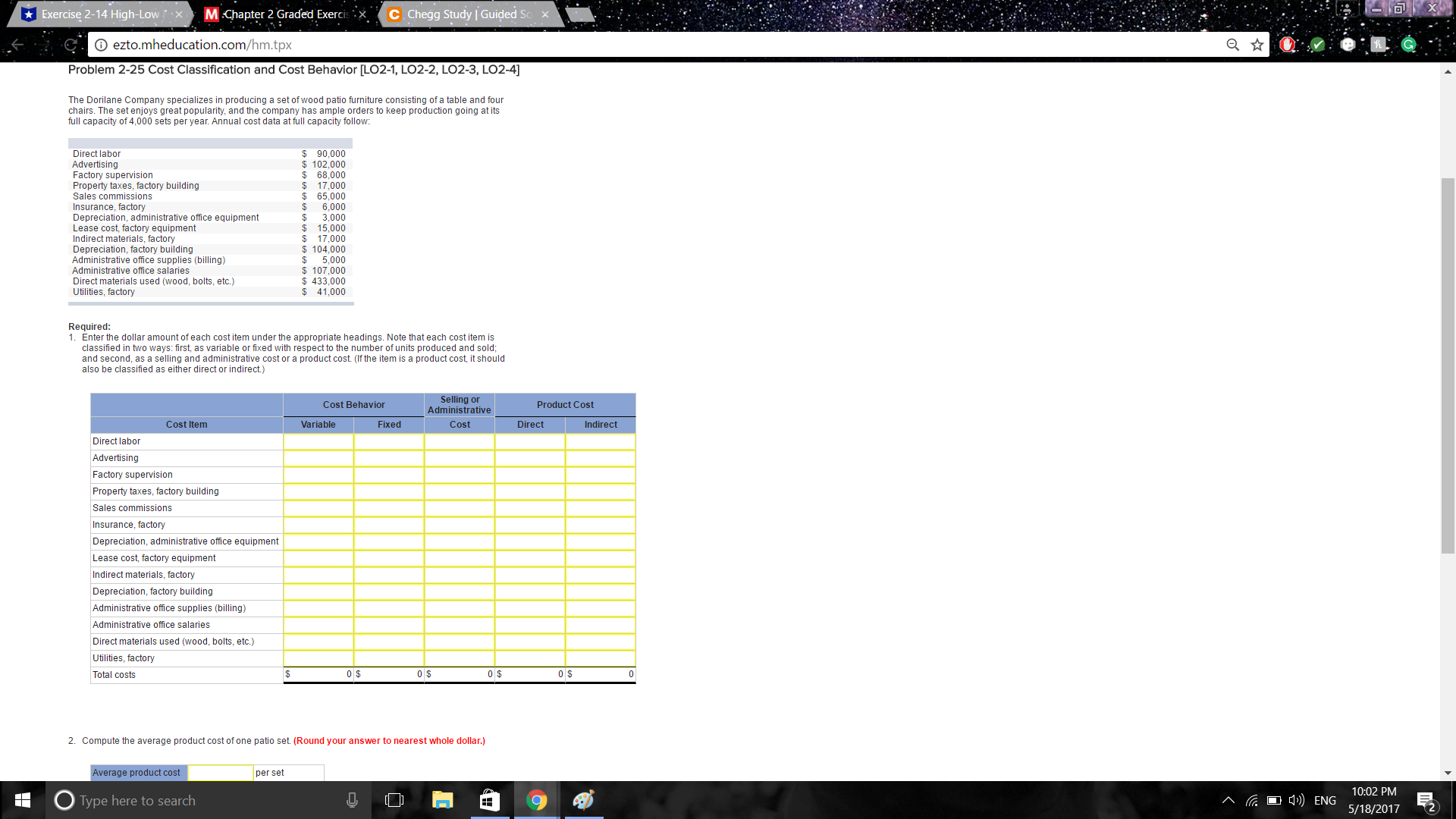Open the Honey extension icon
Viewport: 1456px width, 819px height.
point(1377,44)
